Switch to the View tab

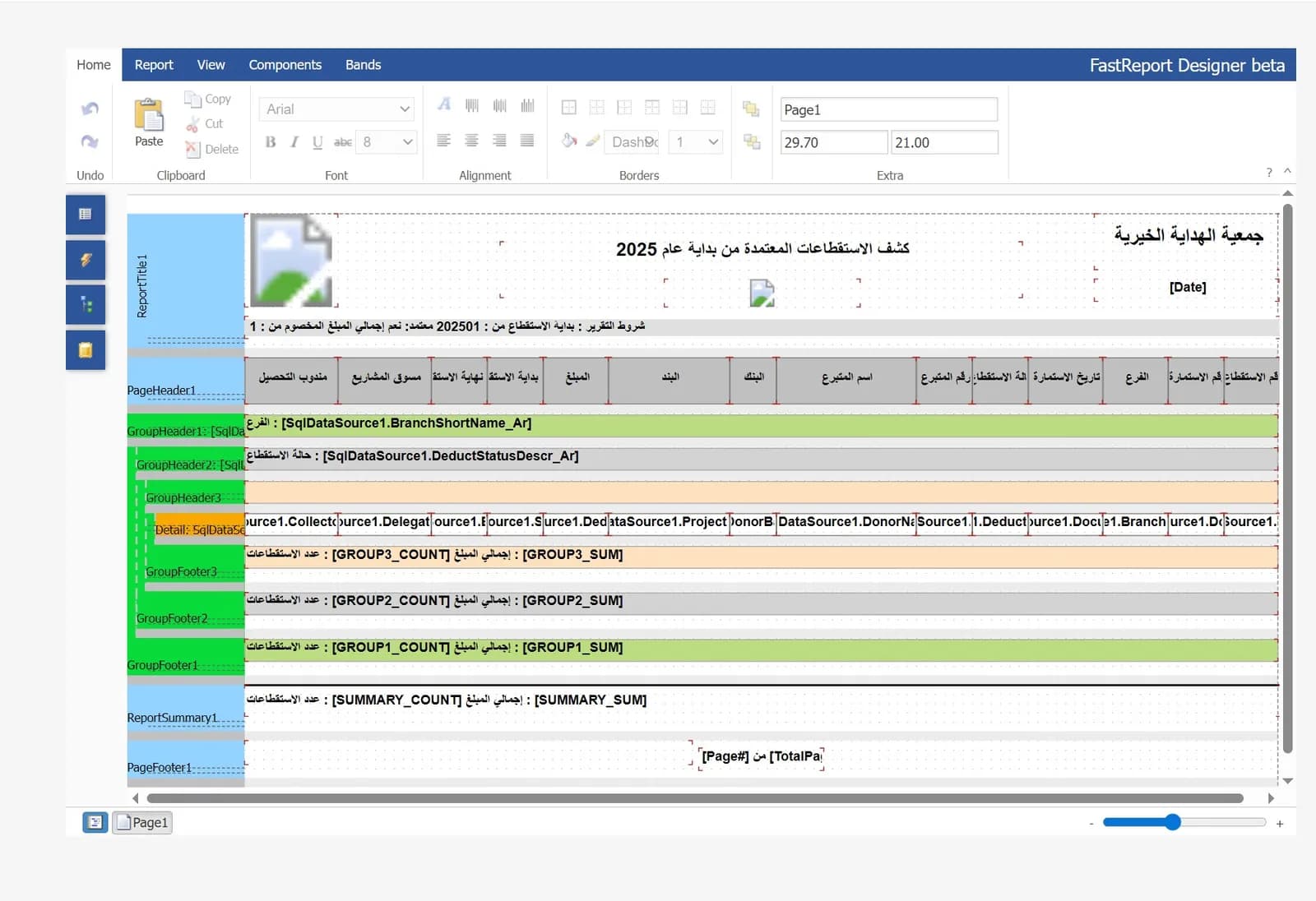click(211, 65)
